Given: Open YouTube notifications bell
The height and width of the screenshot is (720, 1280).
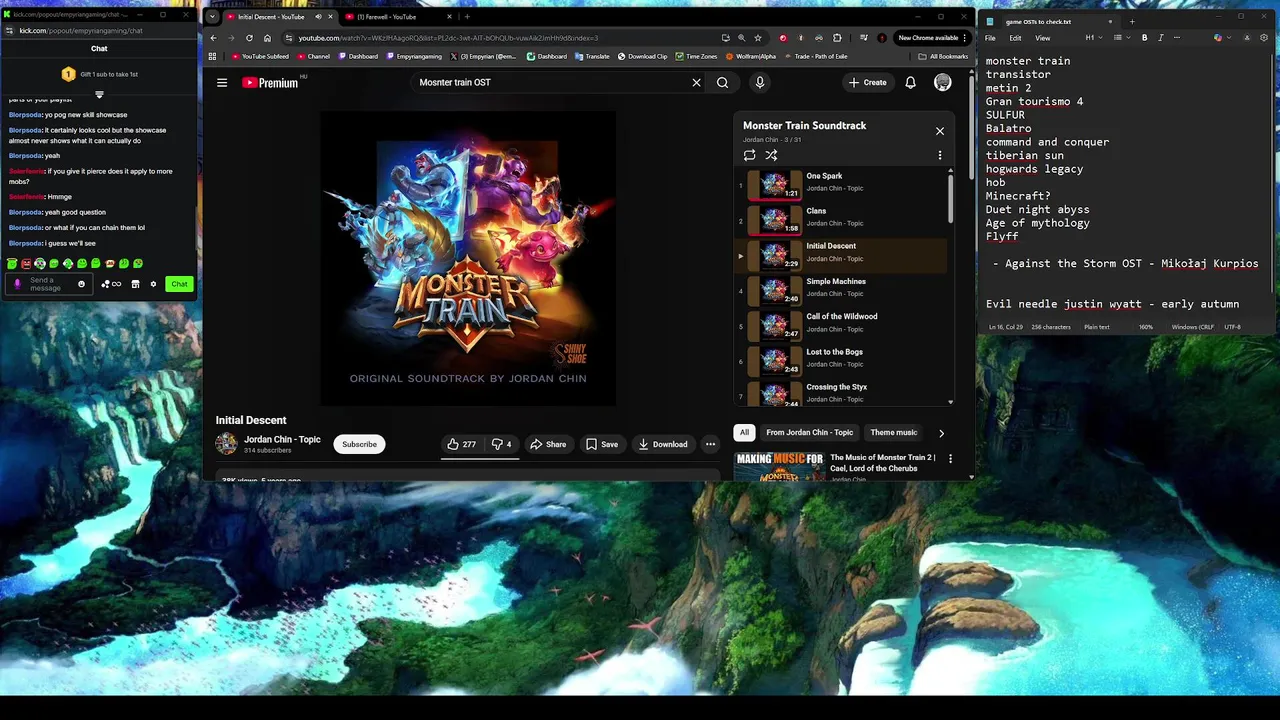Looking at the screenshot, I should coord(910,82).
